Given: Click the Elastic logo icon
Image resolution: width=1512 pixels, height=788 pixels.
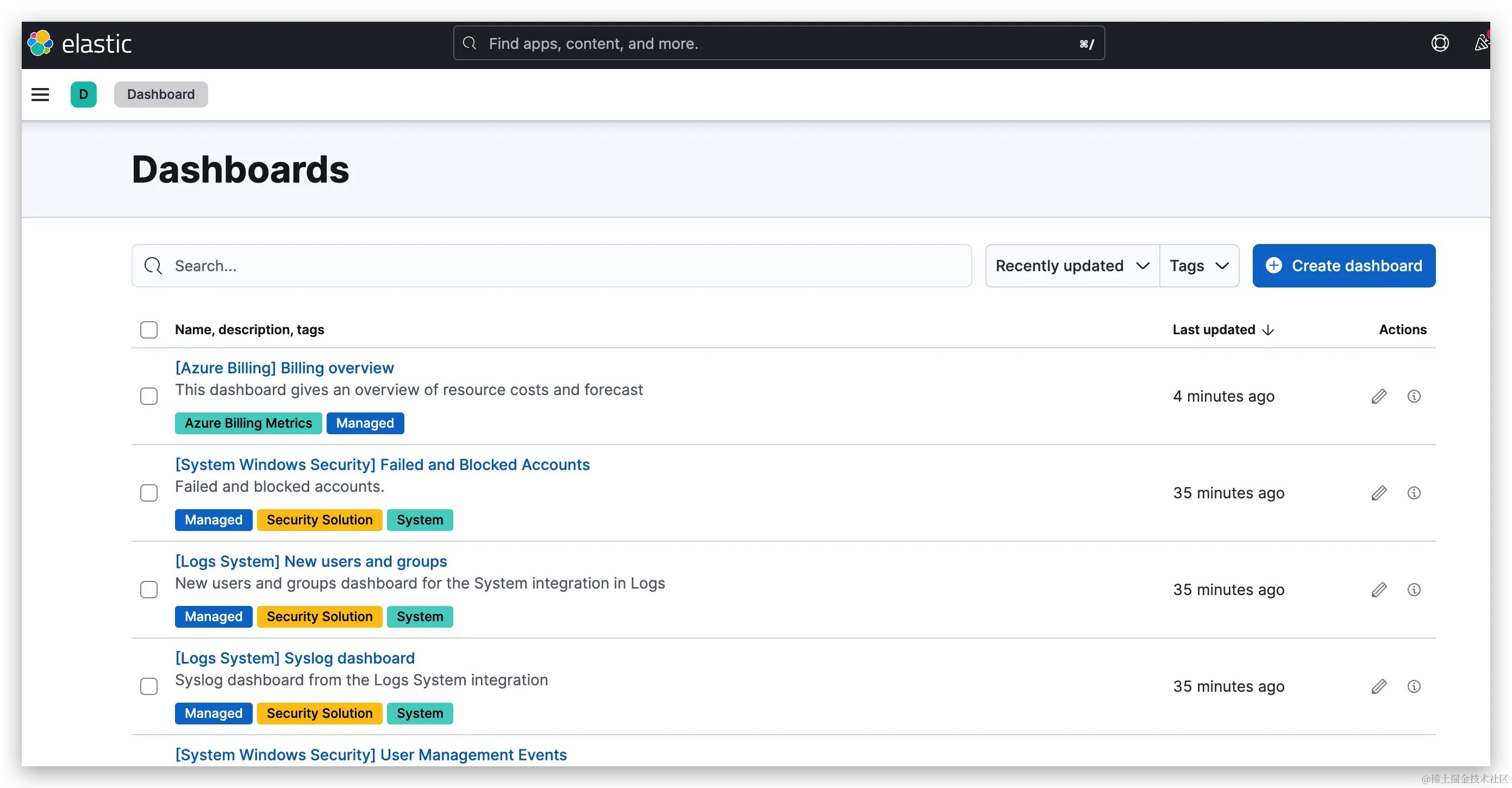Looking at the screenshot, I should click(40, 43).
